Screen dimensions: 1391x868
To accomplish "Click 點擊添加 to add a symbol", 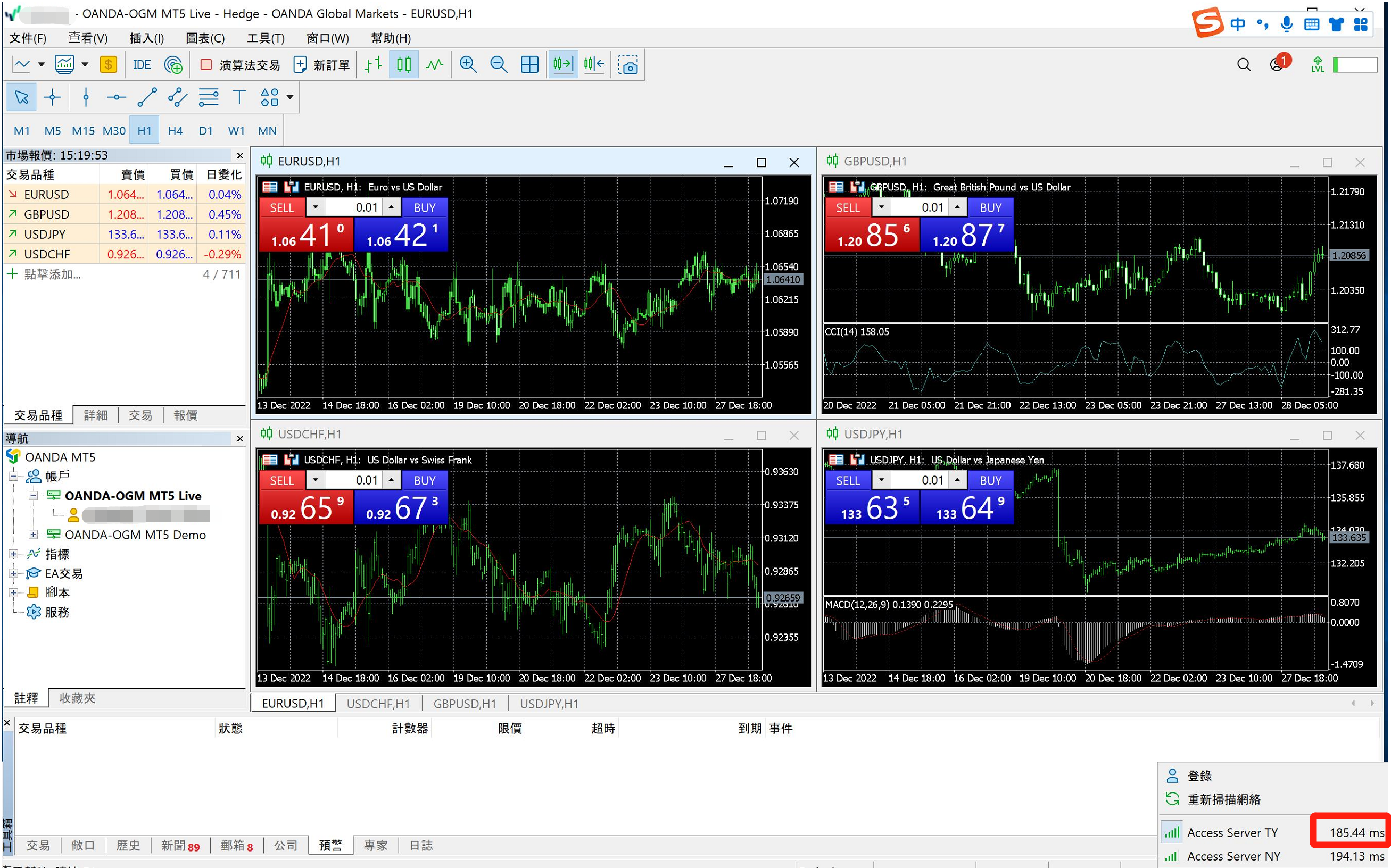I will point(52,274).
